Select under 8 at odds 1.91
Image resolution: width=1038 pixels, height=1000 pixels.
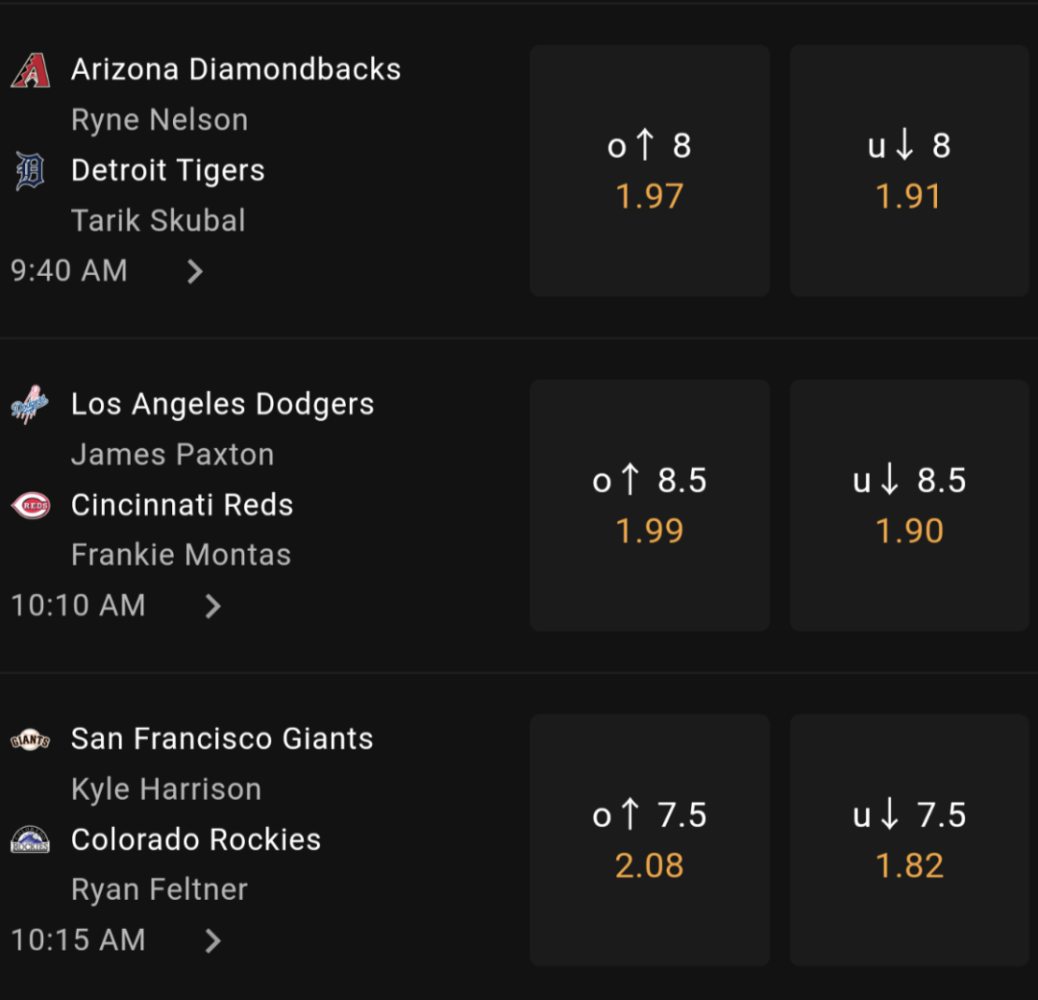(x=909, y=171)
